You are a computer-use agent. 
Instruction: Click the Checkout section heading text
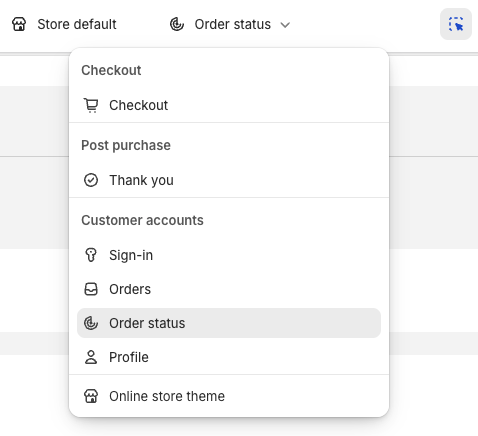111,70
